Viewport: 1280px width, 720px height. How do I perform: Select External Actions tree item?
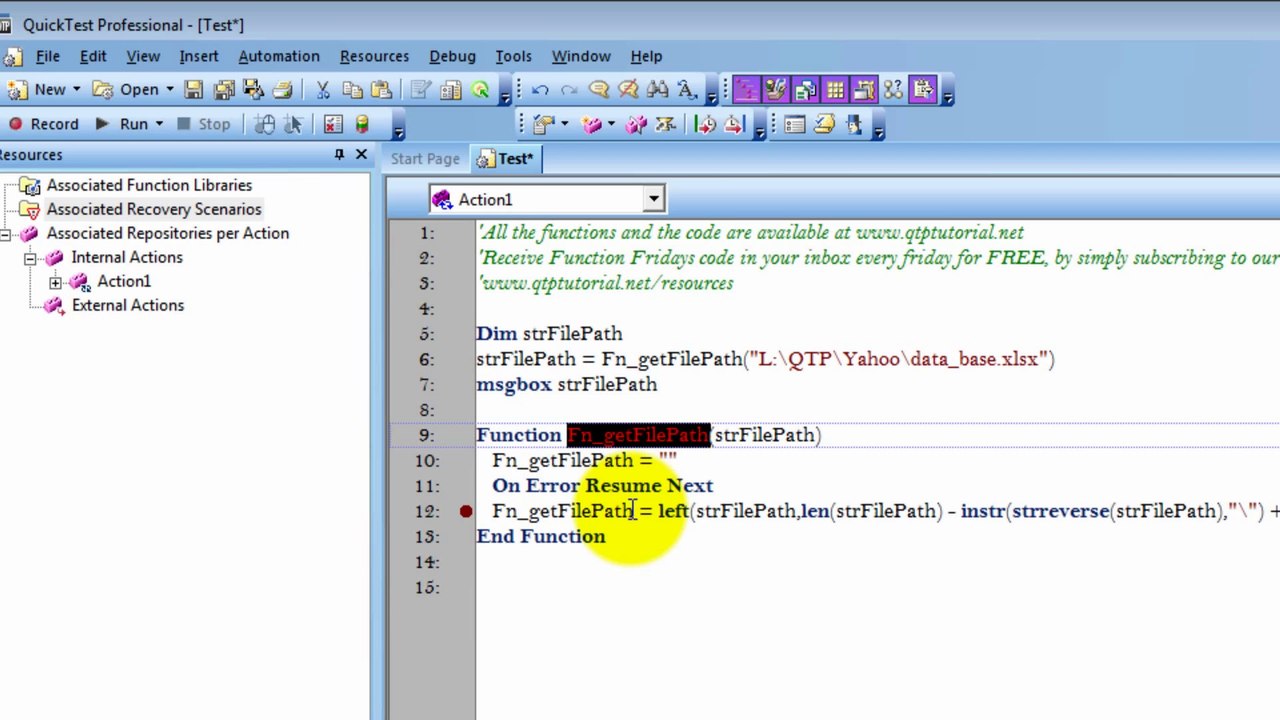[128, 305]
